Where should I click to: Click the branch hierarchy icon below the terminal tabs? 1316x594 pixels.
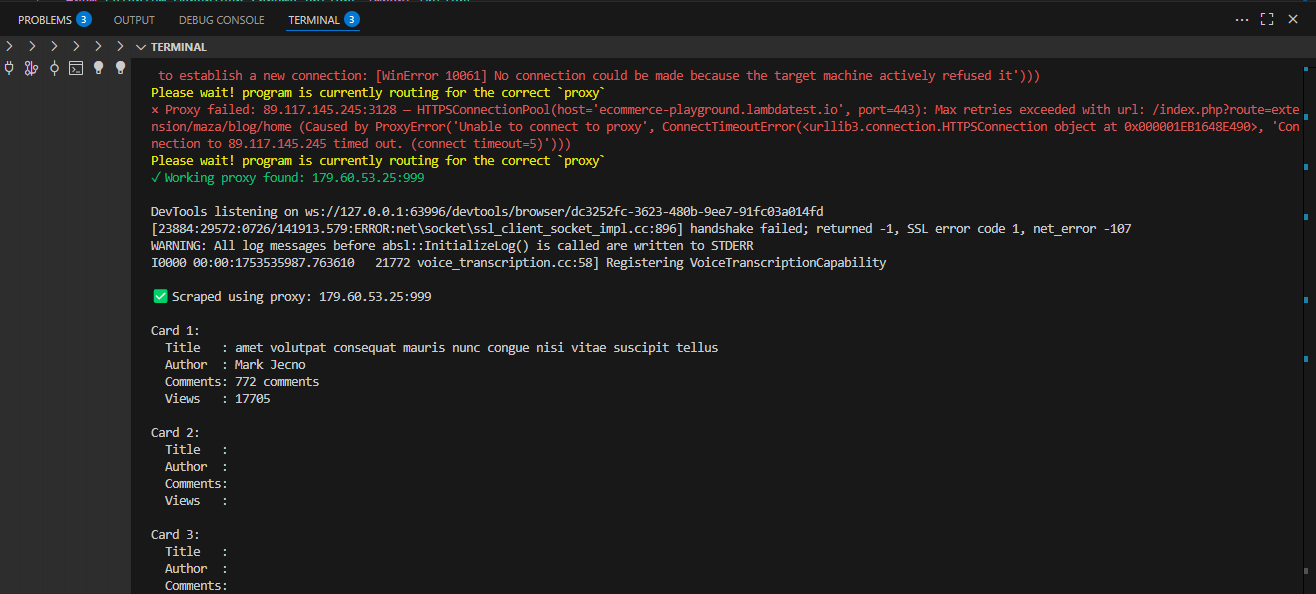31,68
